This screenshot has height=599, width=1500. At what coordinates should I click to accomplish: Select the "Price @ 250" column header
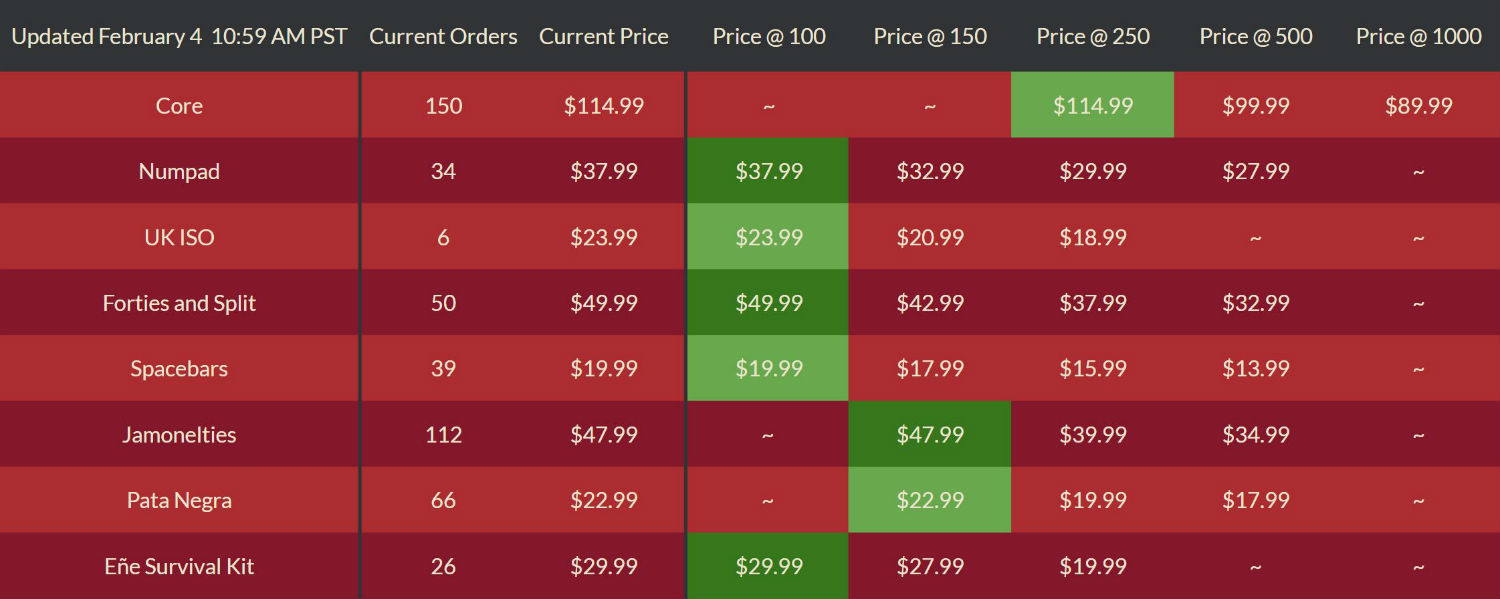tap(1093, 37)
